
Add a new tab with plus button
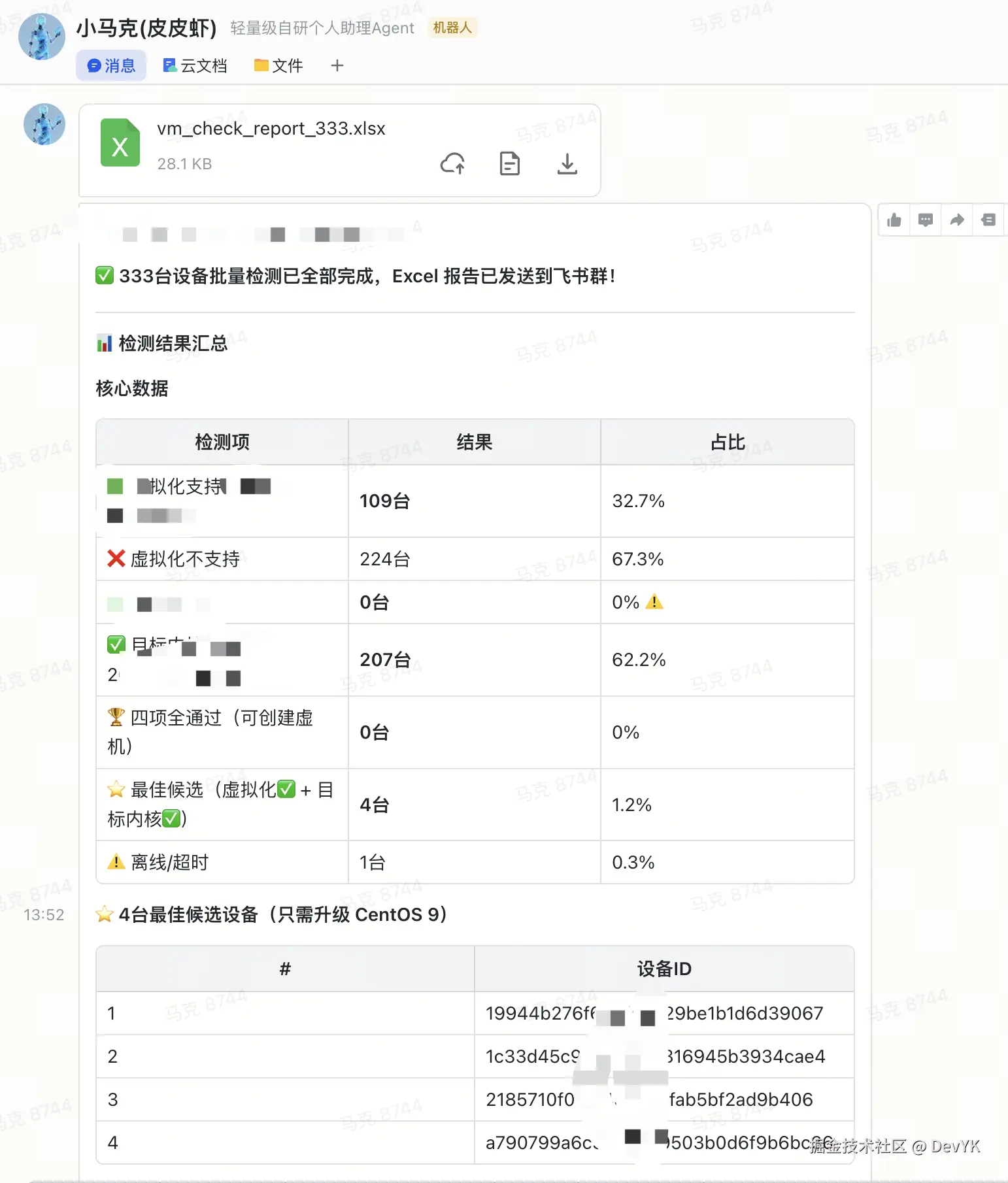click(x=337, y=65)
